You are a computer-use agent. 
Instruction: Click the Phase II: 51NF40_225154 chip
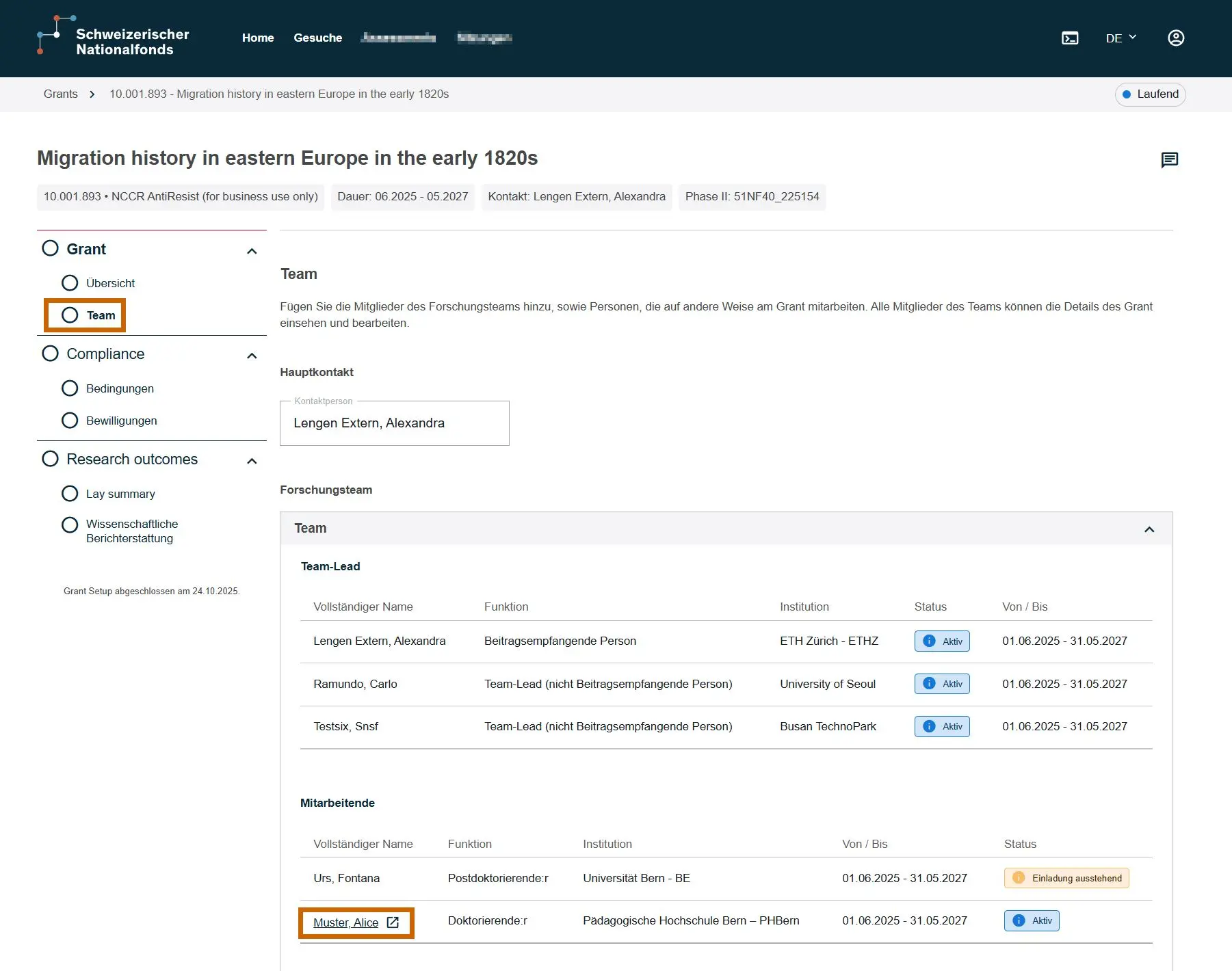(752, 197)
